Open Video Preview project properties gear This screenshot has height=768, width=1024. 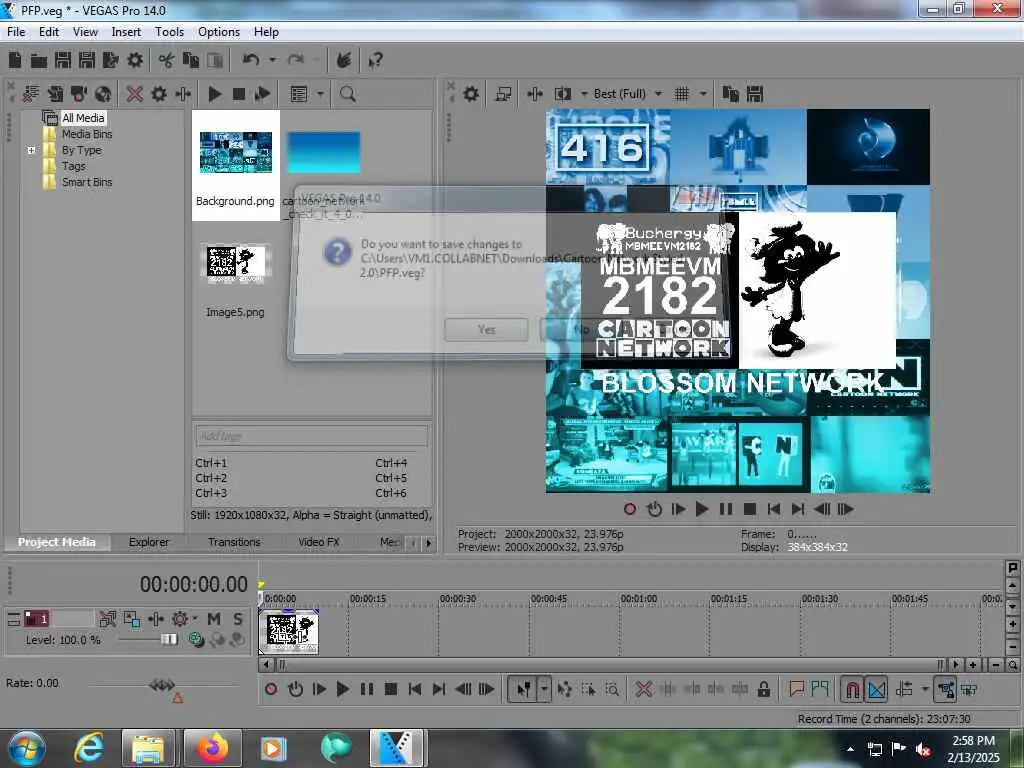470,94
